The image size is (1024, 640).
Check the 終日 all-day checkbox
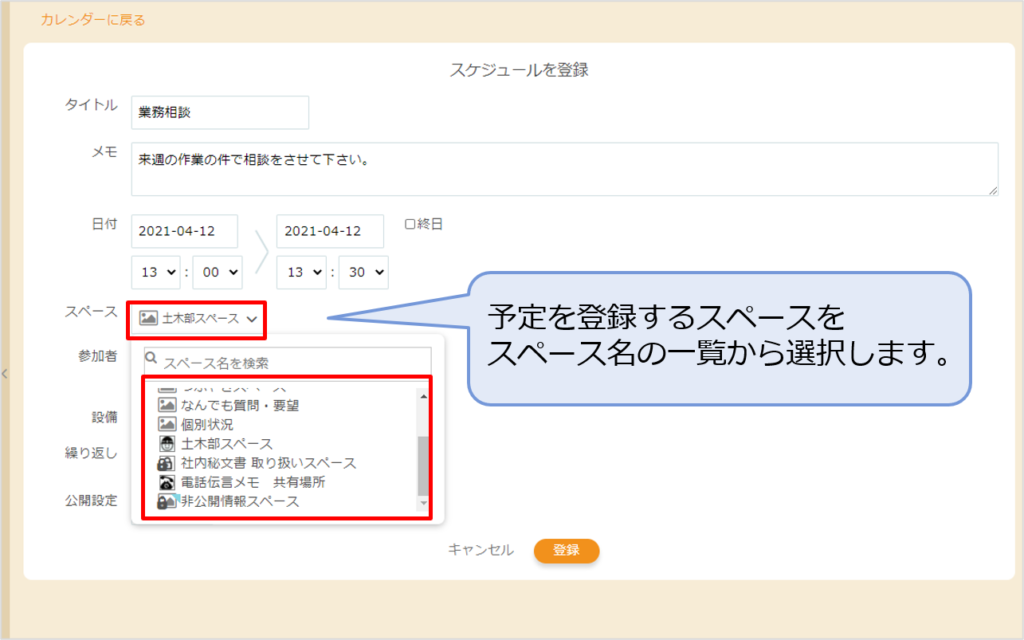[x=409, y=224]
